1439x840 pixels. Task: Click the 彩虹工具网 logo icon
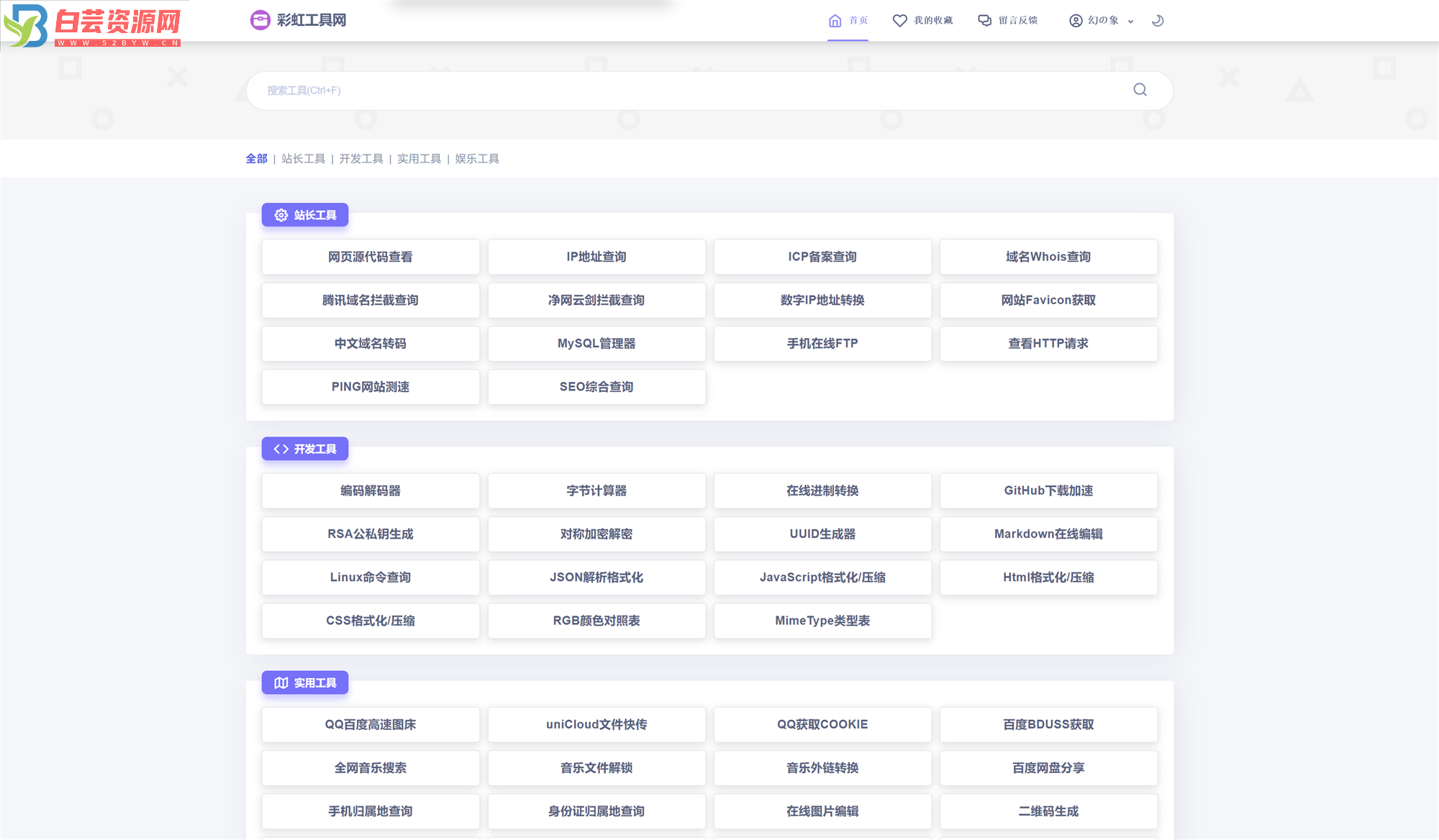click(260, 20)
